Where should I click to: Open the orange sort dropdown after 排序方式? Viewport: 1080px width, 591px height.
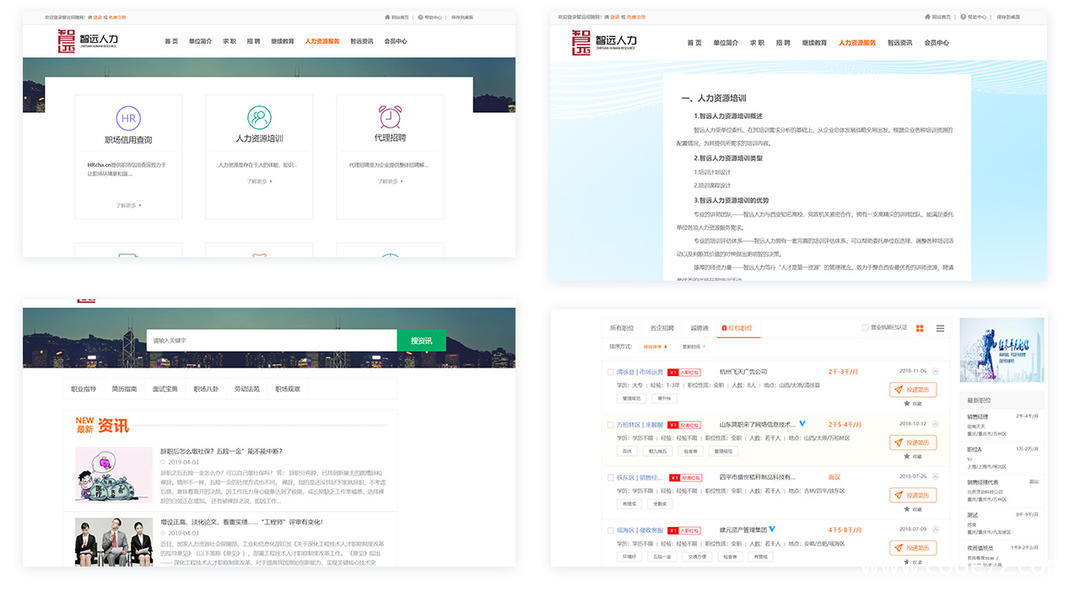point(655,346)
